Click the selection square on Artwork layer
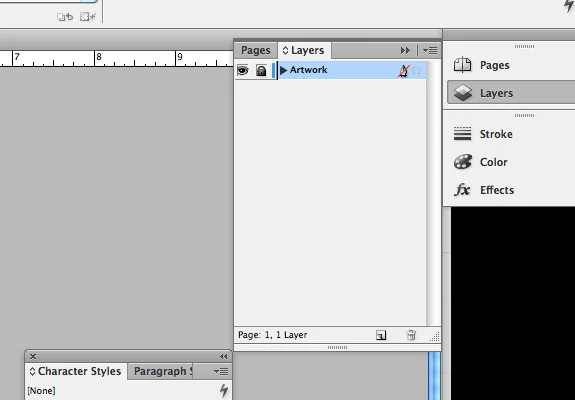The height and width of the screenshot is (400, 575). point(417,70)
